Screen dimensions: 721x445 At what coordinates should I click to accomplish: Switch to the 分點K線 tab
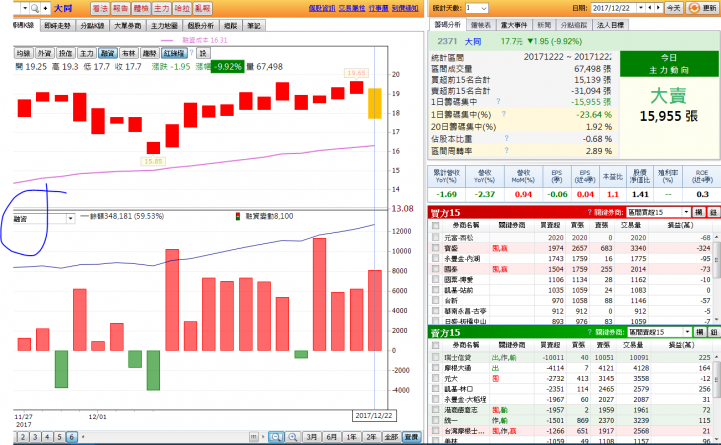coord(92,26)
